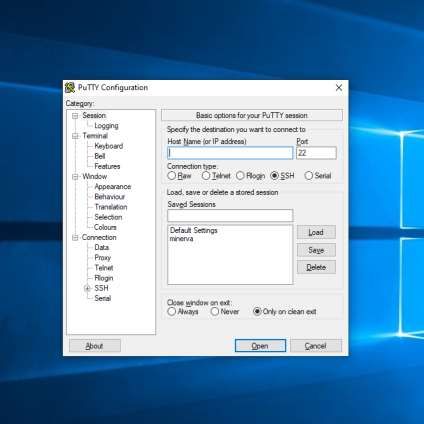
Task: Open the Behaviour settings category
Action: [110, 197]
